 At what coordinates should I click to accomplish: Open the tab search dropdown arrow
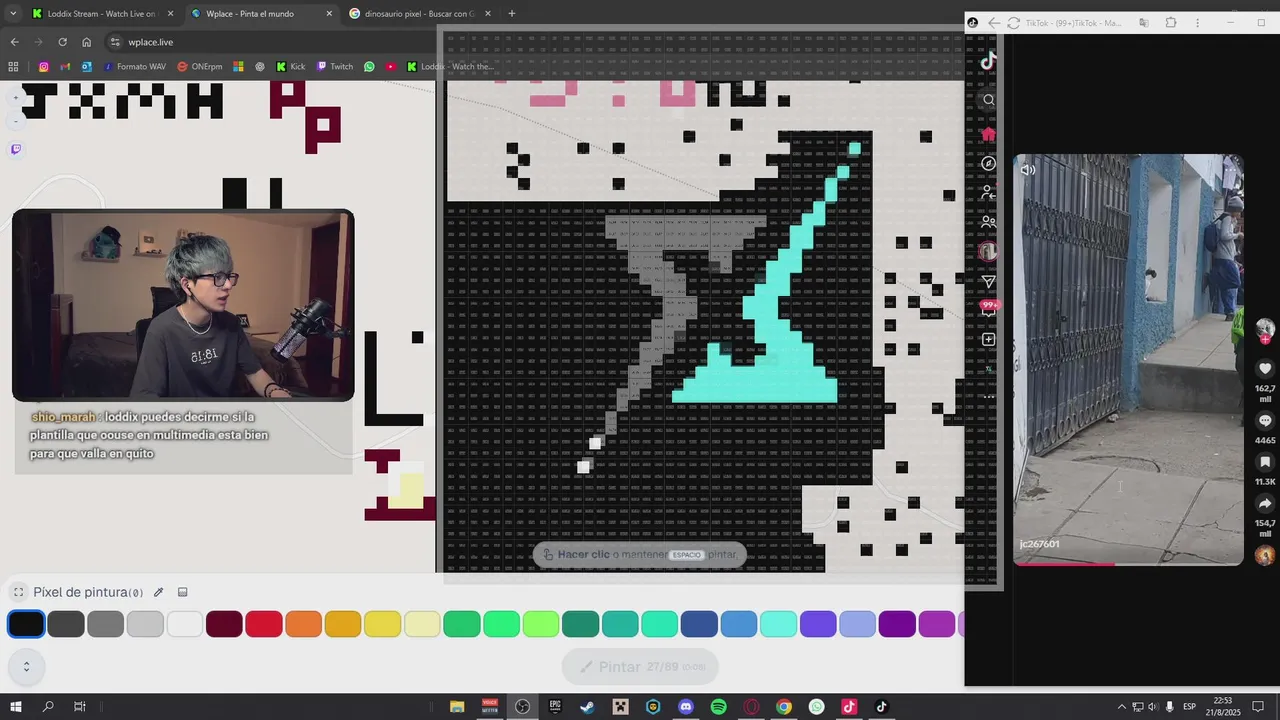pos(12,14)
